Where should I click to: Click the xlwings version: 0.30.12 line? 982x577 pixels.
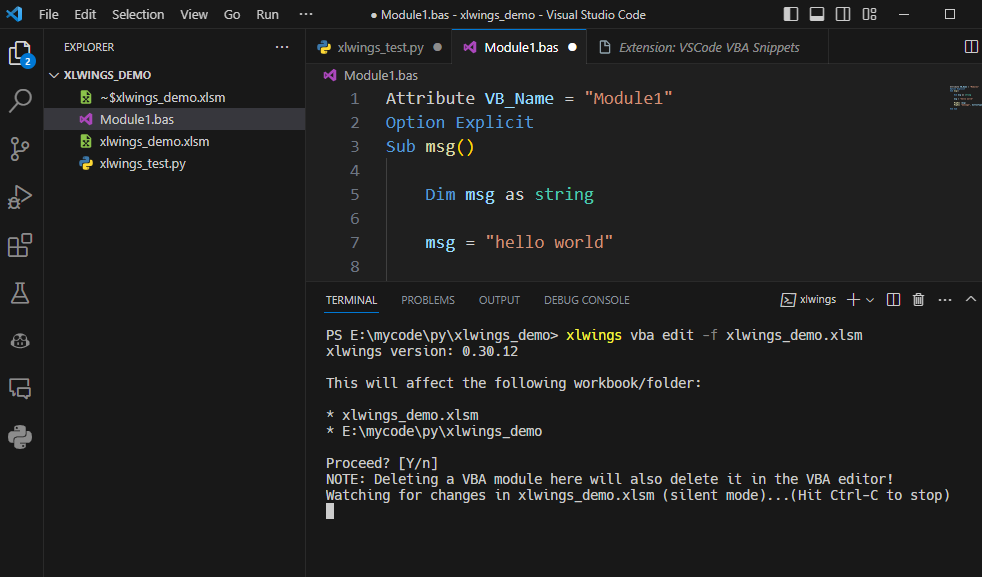click(x=421, y=351)
